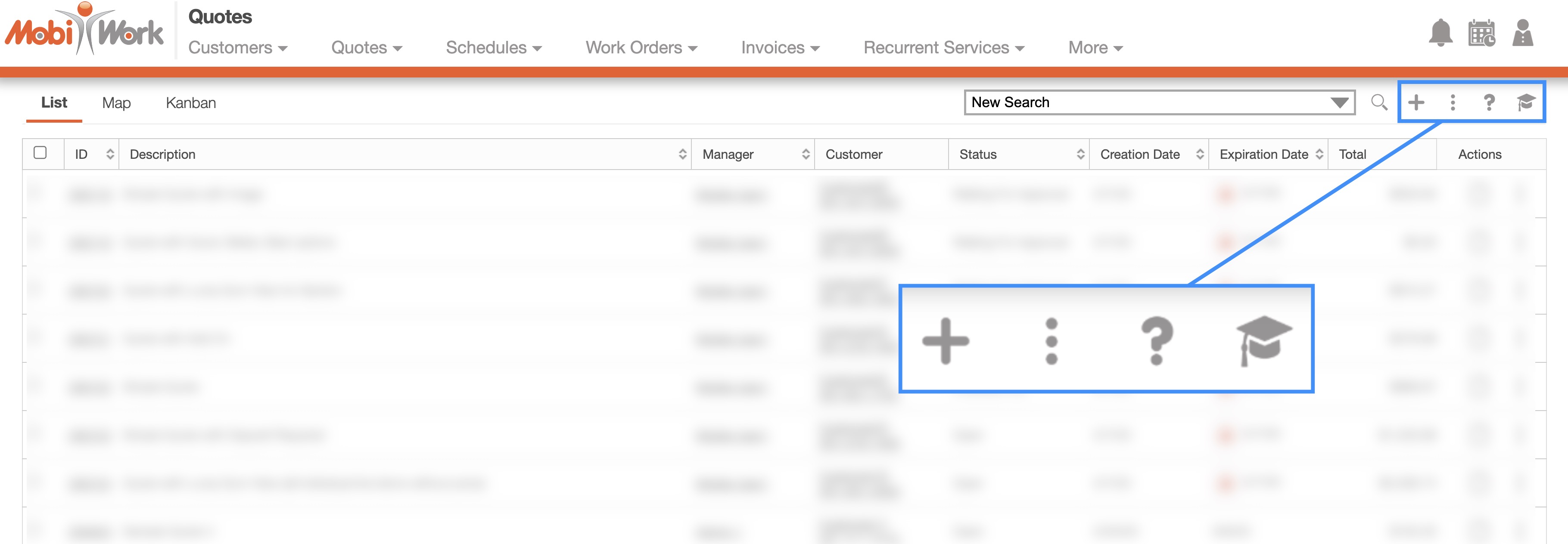Expand the New Search dropdown
This screenshot has height=544, width=1568.
[1338, 102]
